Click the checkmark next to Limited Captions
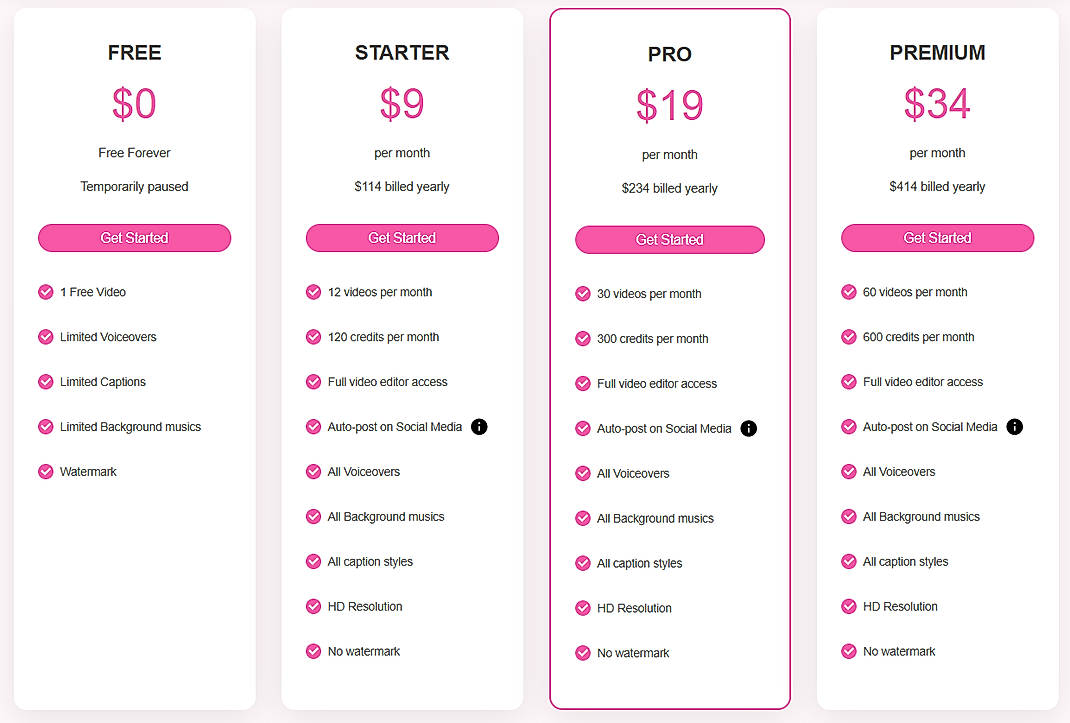Viewport: 1070px width, 723px height. tap(46, 382)
